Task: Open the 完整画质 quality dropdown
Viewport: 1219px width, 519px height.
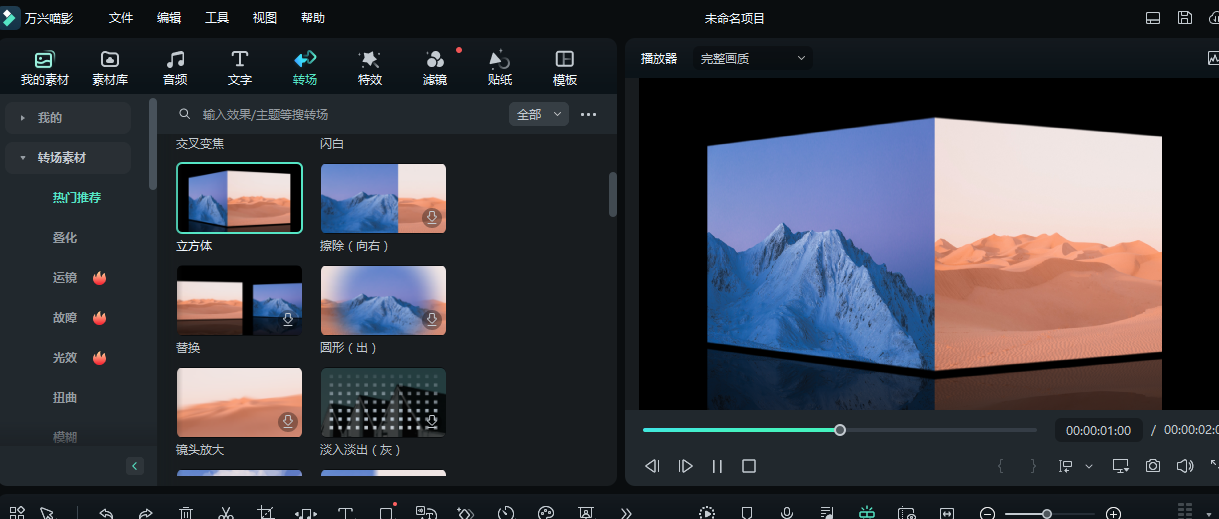Action: [x=753, y=59]
